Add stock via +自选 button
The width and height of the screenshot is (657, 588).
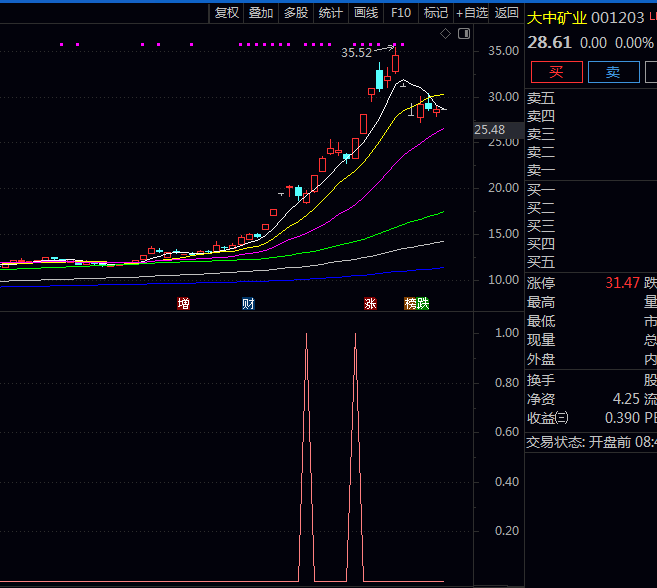click(472, 13)
